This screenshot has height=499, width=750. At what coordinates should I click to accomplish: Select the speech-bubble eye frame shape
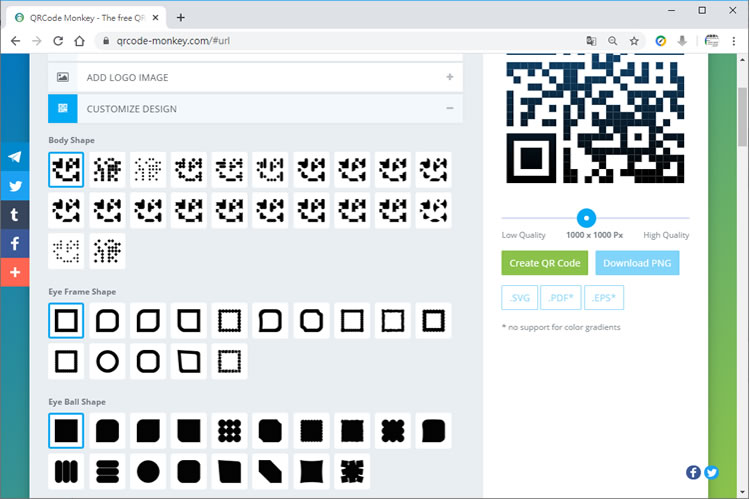point(270,321)
